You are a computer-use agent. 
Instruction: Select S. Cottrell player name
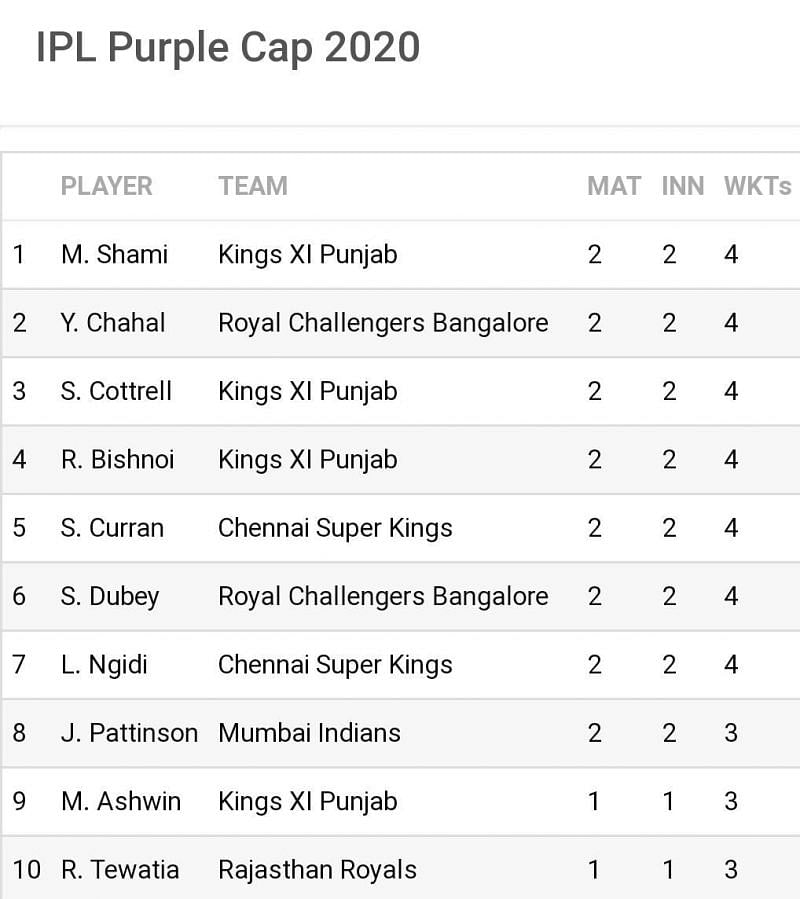coord(116,390)
